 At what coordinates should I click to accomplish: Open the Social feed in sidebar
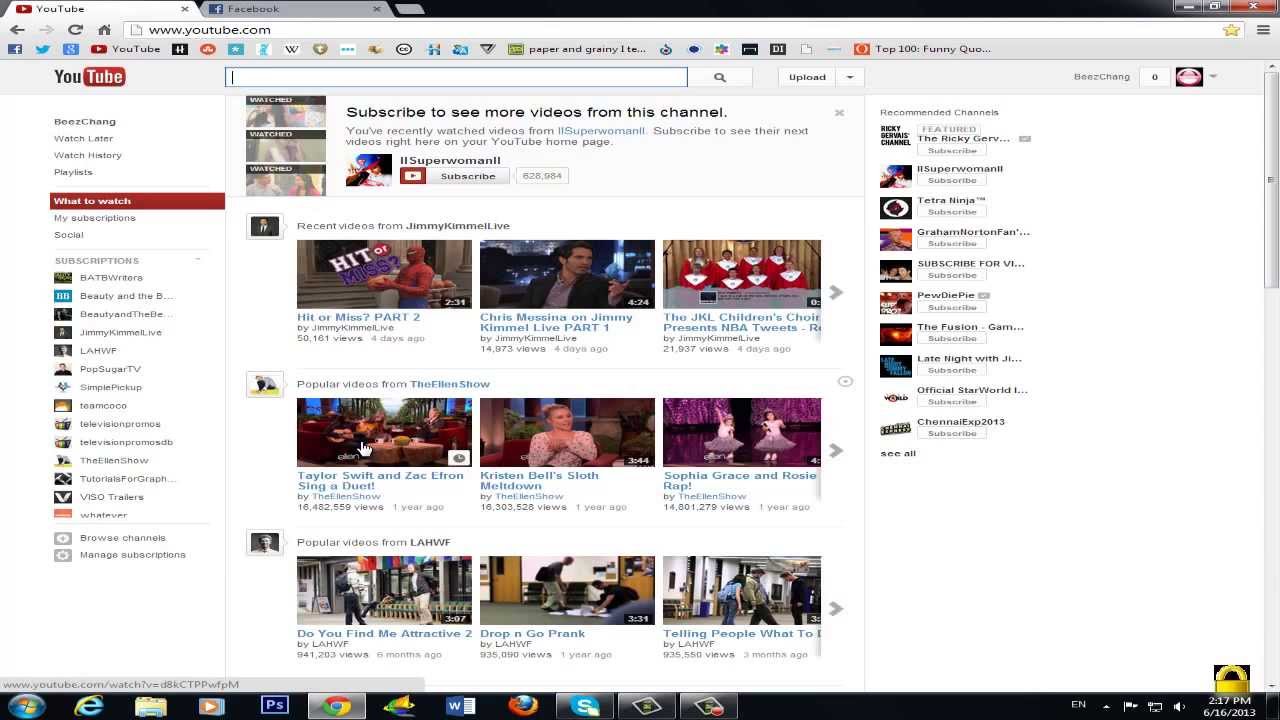(x=69, y=235)
